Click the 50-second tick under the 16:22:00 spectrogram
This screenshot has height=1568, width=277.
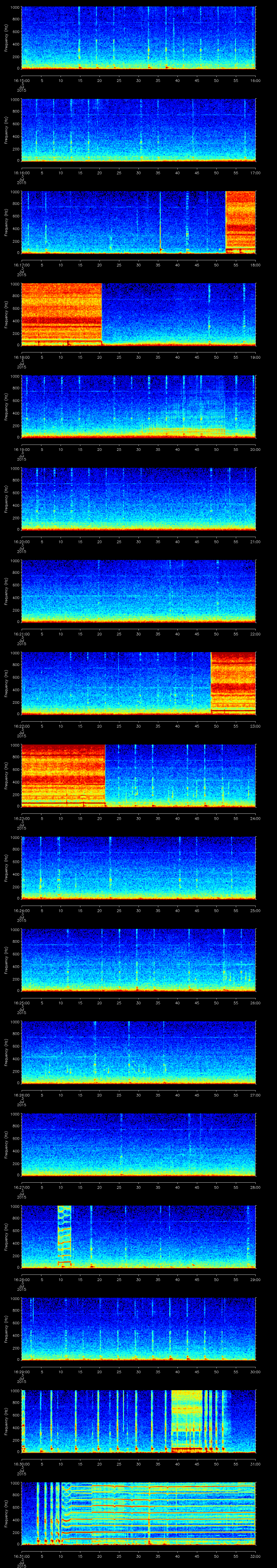pyautogui.click(x=216, y=726)
